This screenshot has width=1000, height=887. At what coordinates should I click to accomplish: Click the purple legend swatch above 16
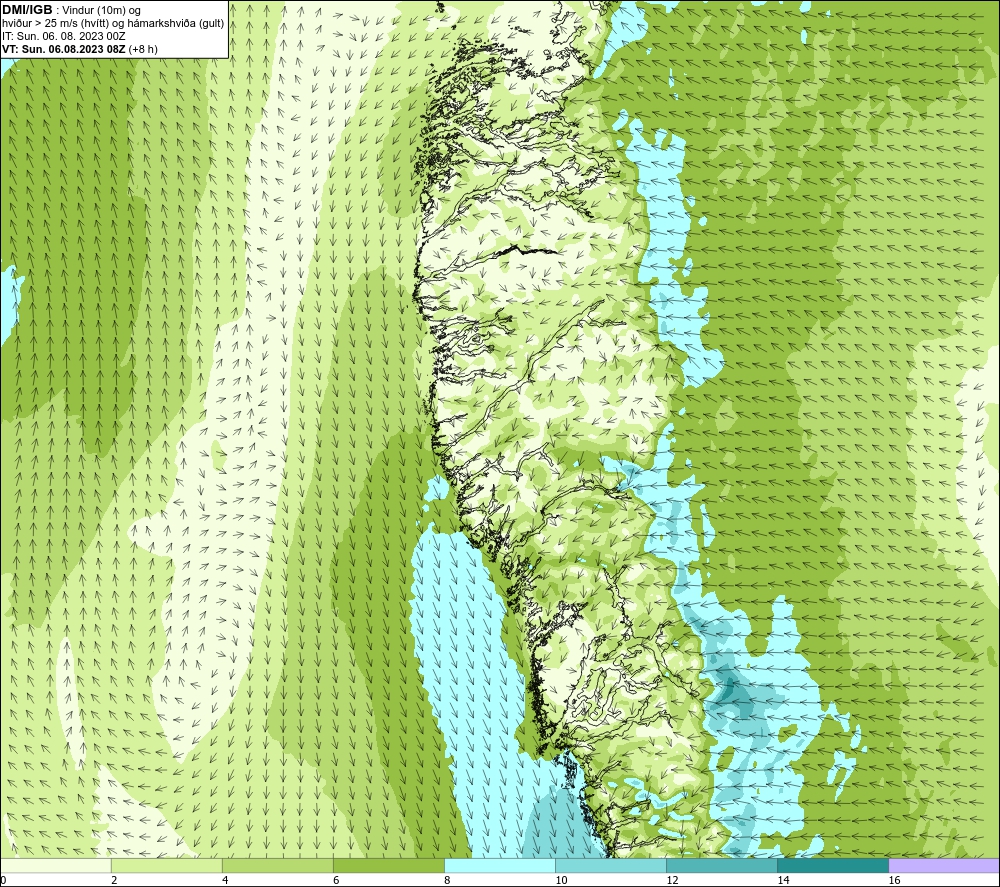pos(944,866)
